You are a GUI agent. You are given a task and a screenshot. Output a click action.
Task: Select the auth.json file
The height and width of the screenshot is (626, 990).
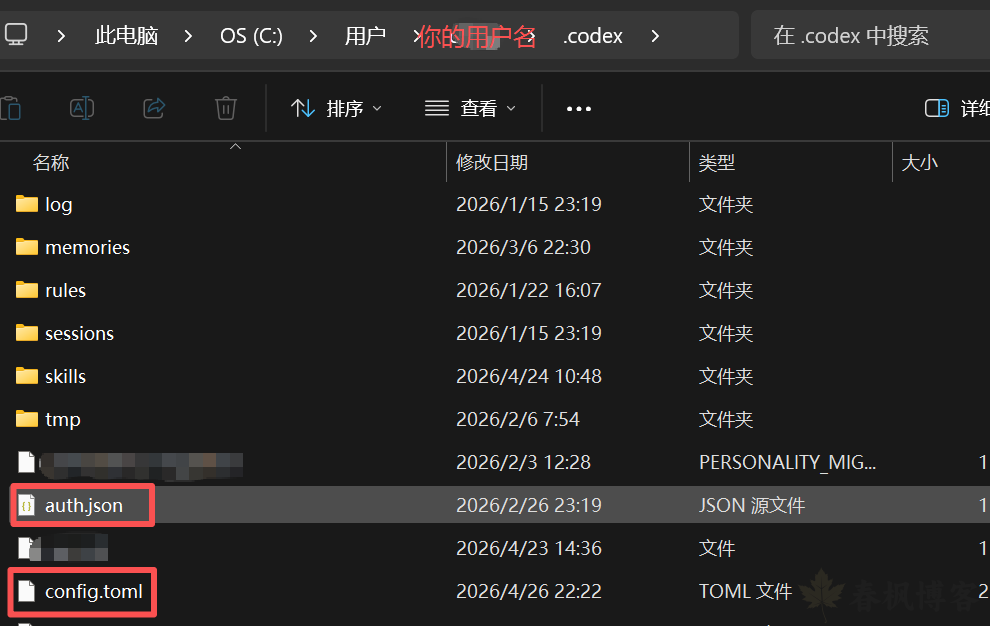click(83, 505)
